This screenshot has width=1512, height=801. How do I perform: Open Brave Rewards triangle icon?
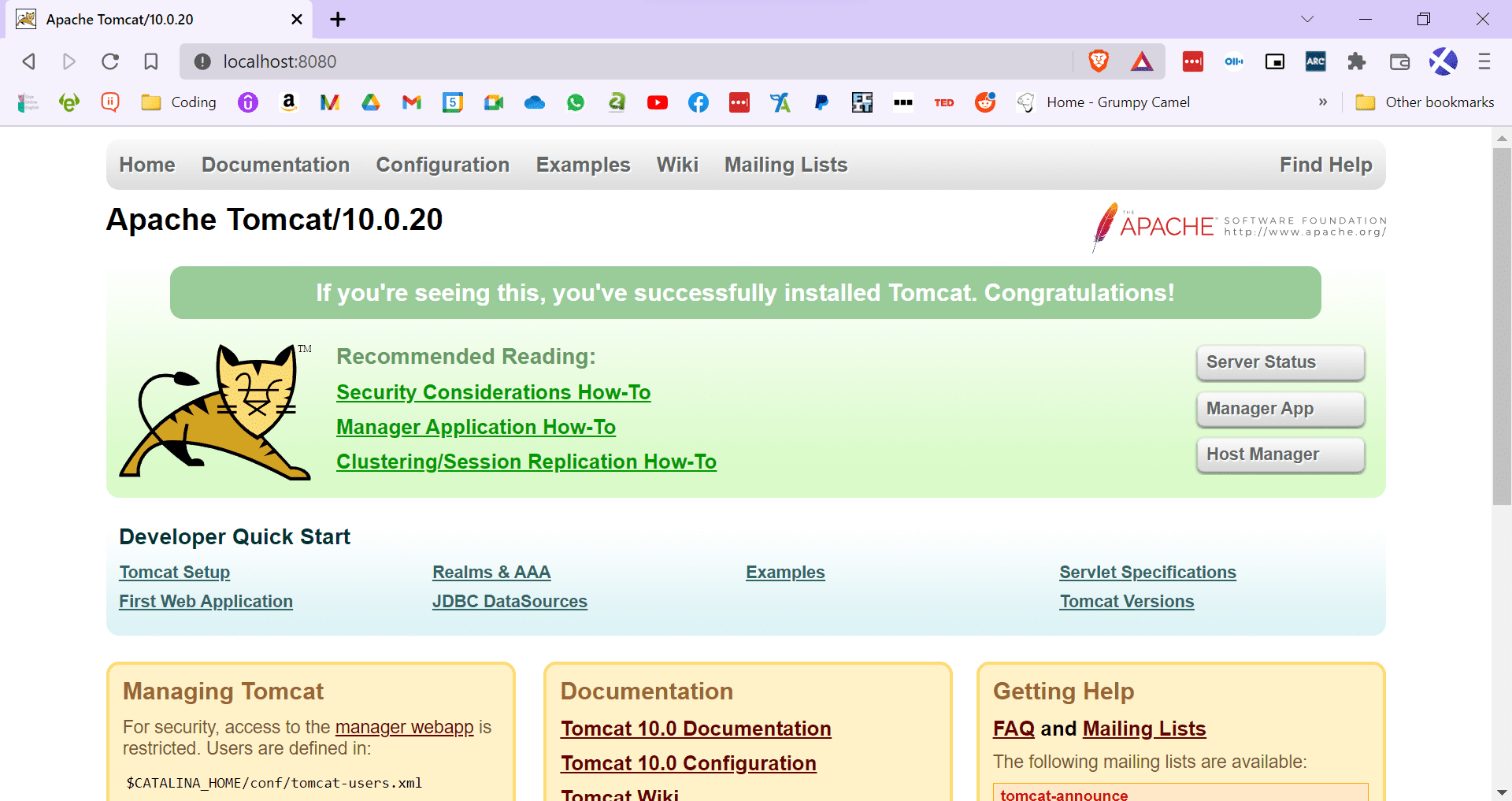1143,61
